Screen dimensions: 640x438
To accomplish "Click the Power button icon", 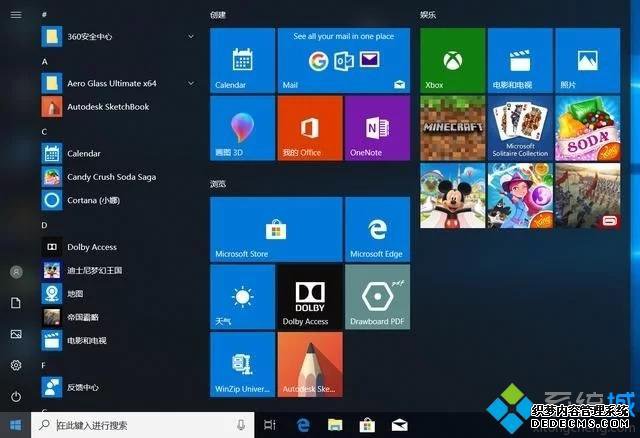I will click(x=16, y=396).
